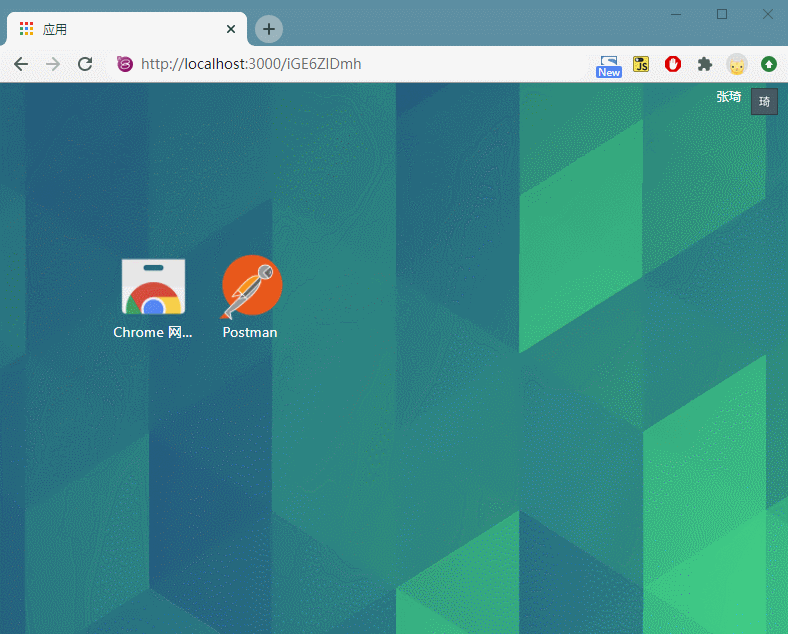
Task: Open the 琦 profile avatar button
Action: click(764, 101)
